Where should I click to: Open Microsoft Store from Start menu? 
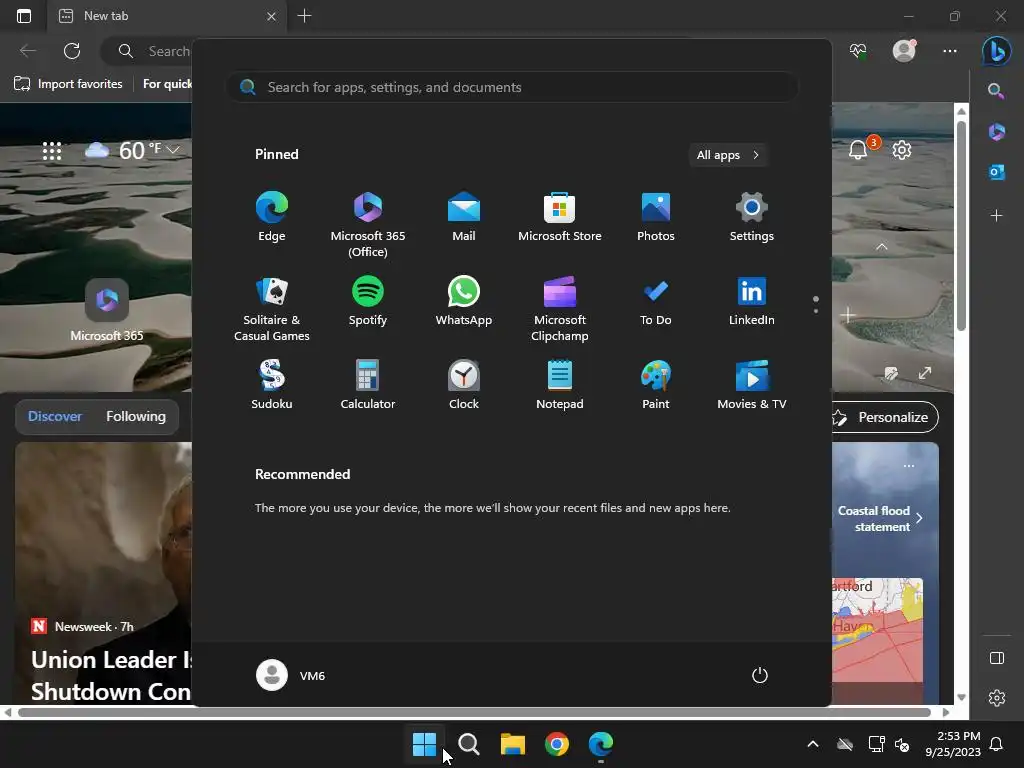[x=560, y=217]
